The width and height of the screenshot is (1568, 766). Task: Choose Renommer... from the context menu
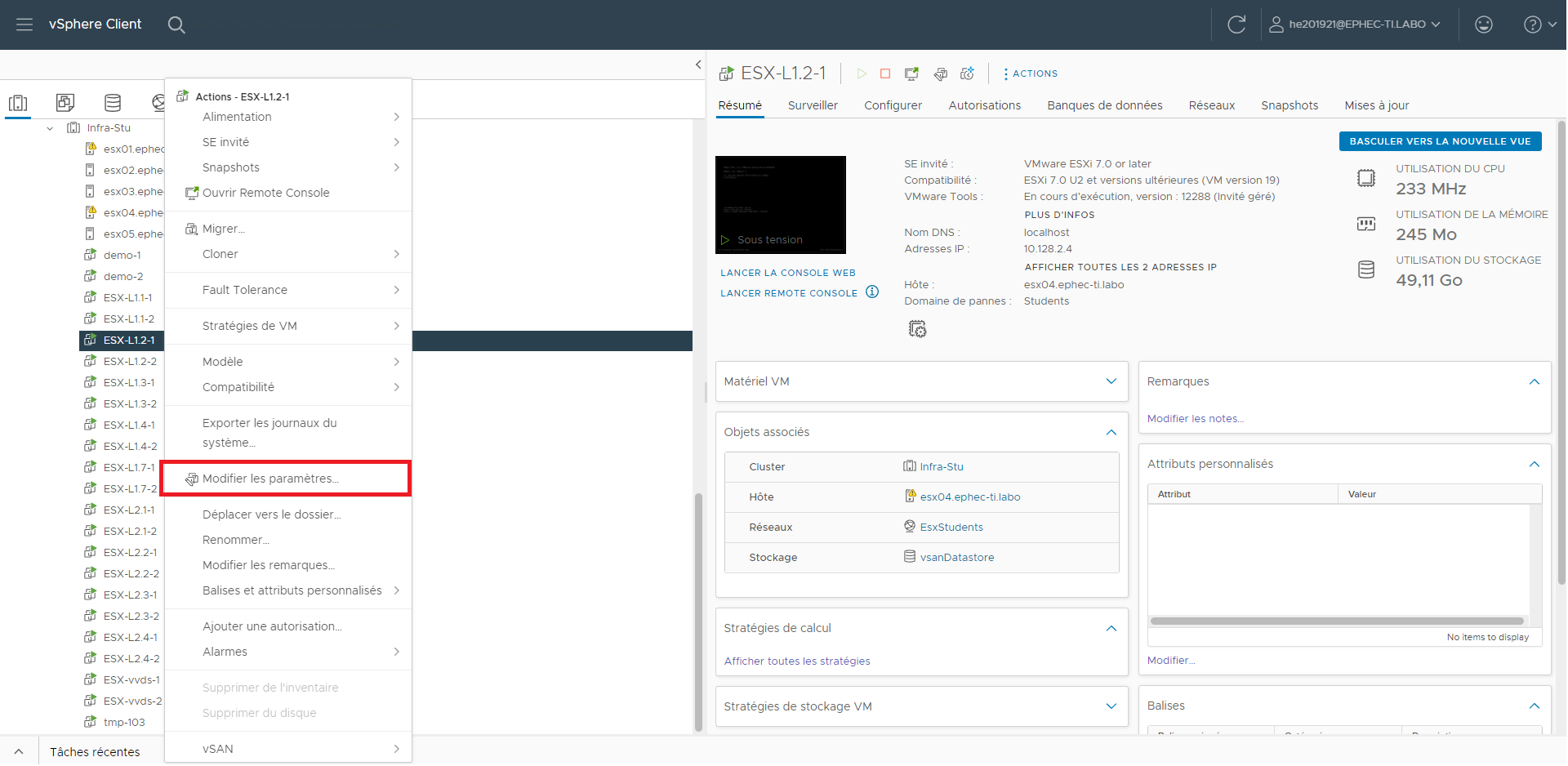point(288,540)
